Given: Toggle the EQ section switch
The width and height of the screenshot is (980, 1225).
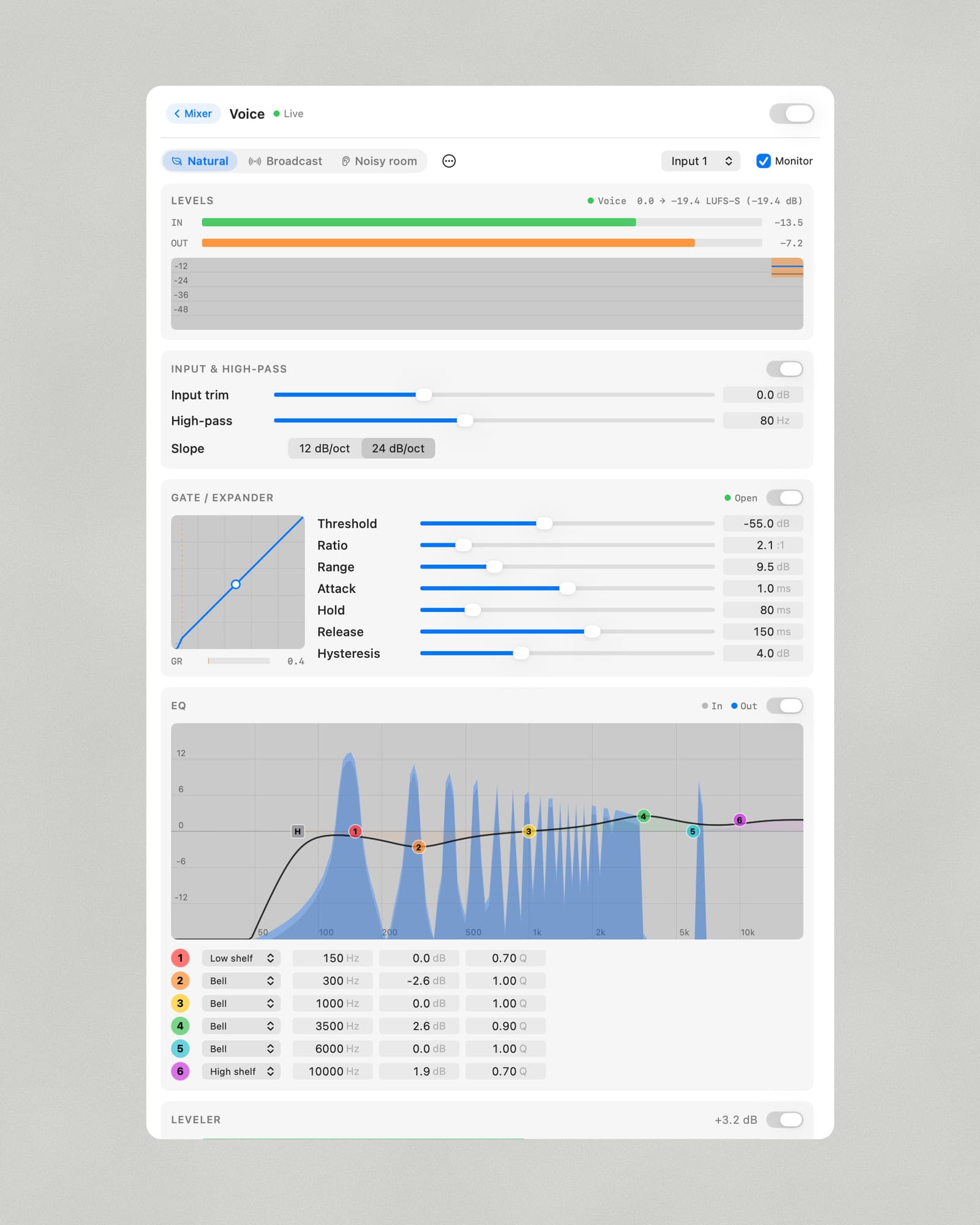Looking at the screenshot, I should [785, 706].
